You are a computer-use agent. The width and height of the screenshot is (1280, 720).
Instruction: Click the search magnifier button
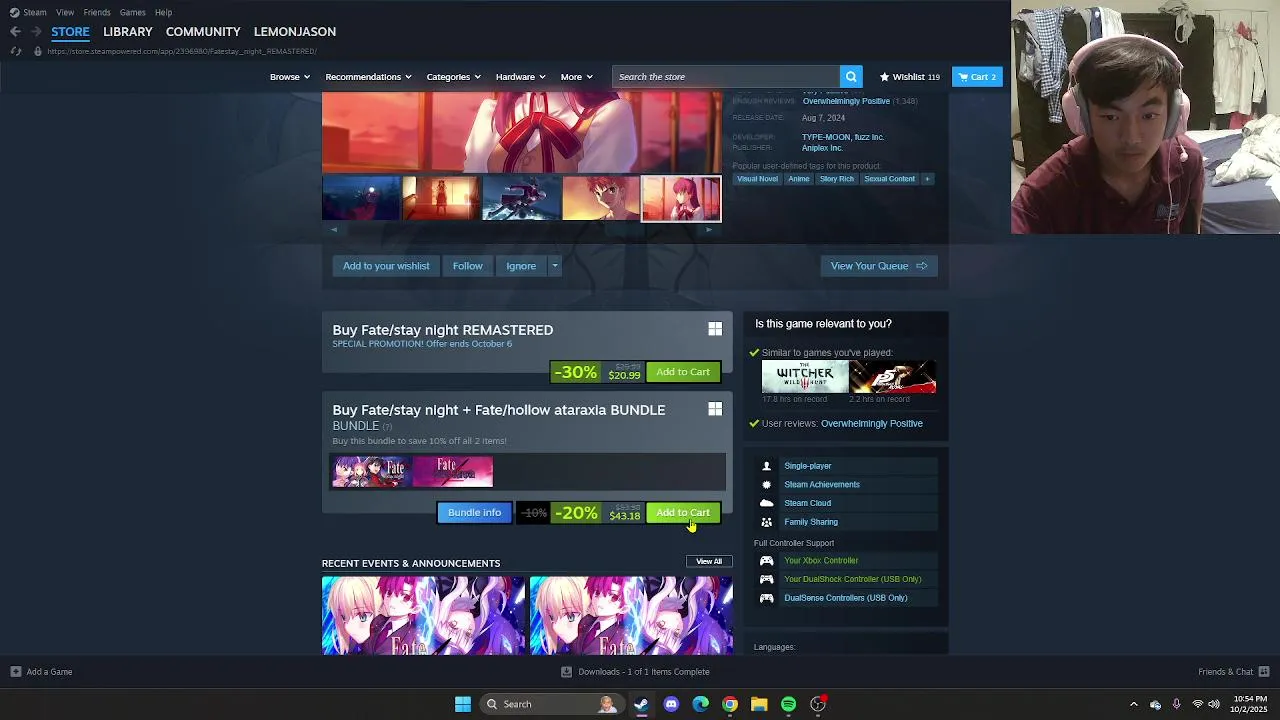click(x=851, y=77)
